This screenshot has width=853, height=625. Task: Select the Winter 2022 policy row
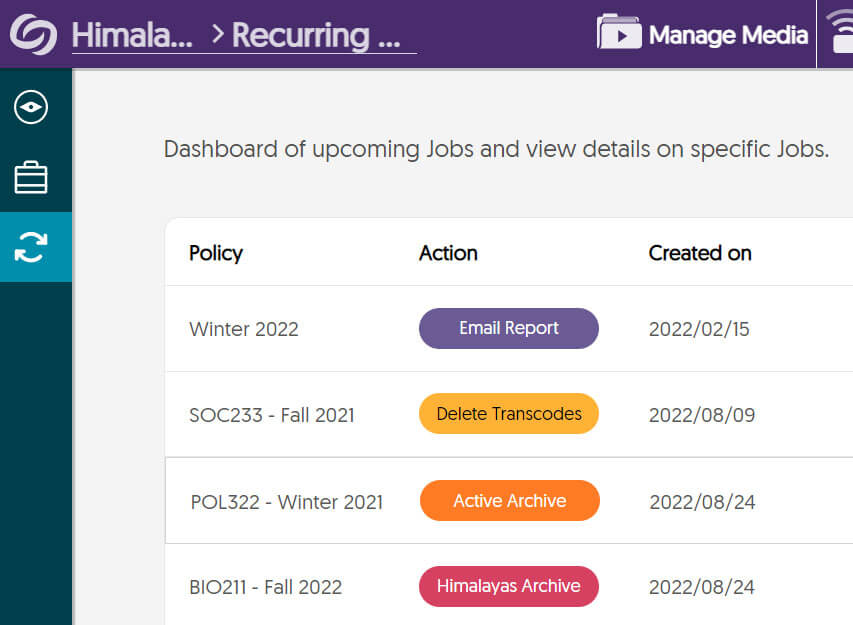click(x=509, y=329)
